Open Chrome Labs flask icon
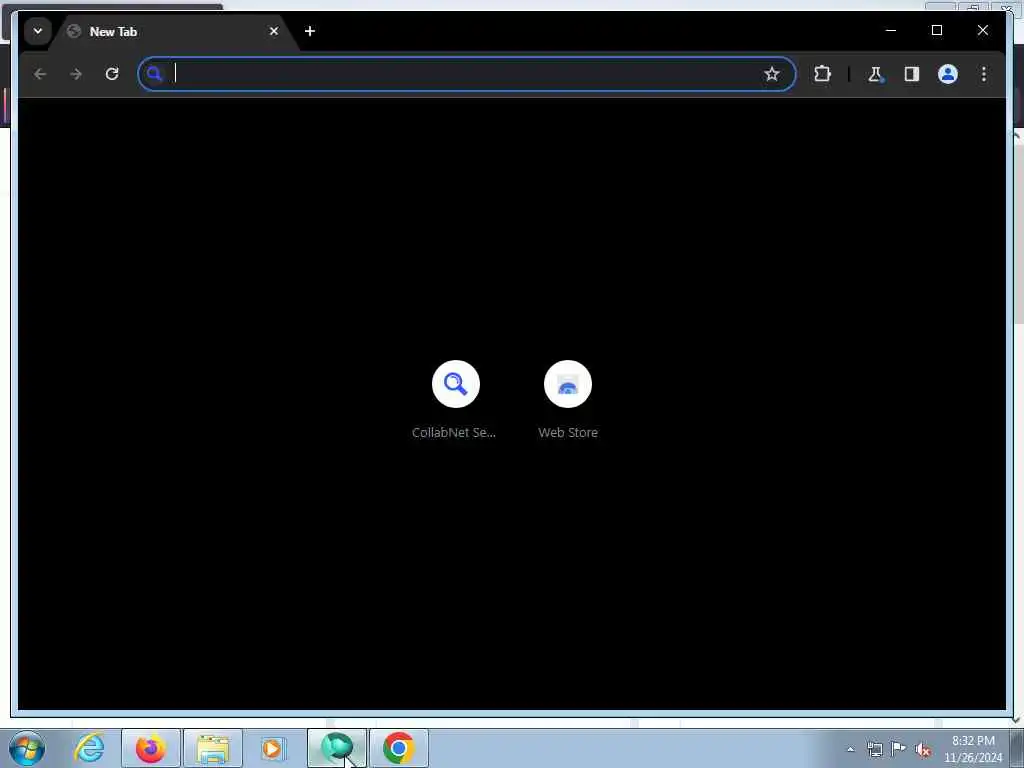The height and width of the screenshot is (768, 1024). 875,74
